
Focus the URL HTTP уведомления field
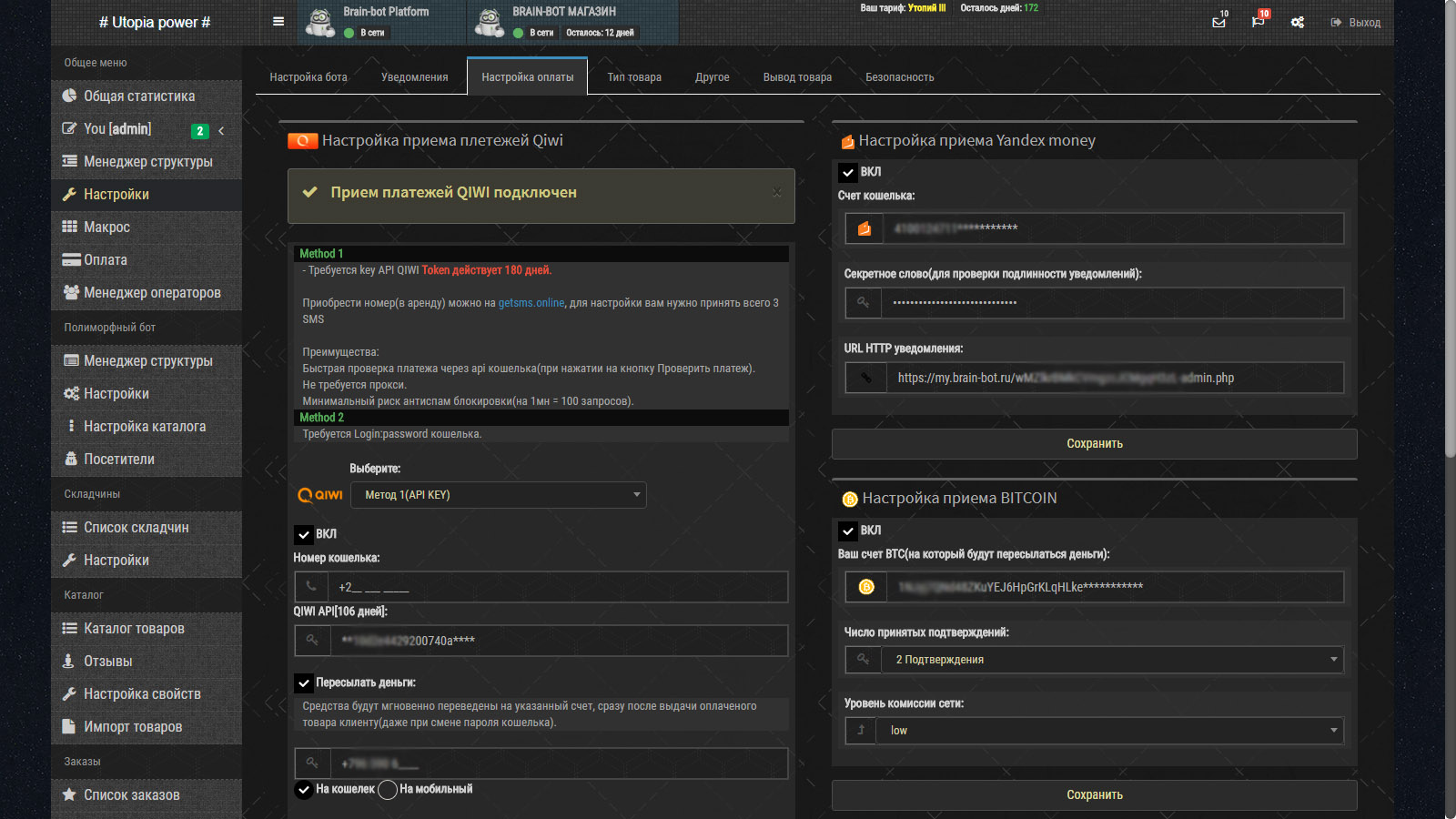[x=1115, y=378]
